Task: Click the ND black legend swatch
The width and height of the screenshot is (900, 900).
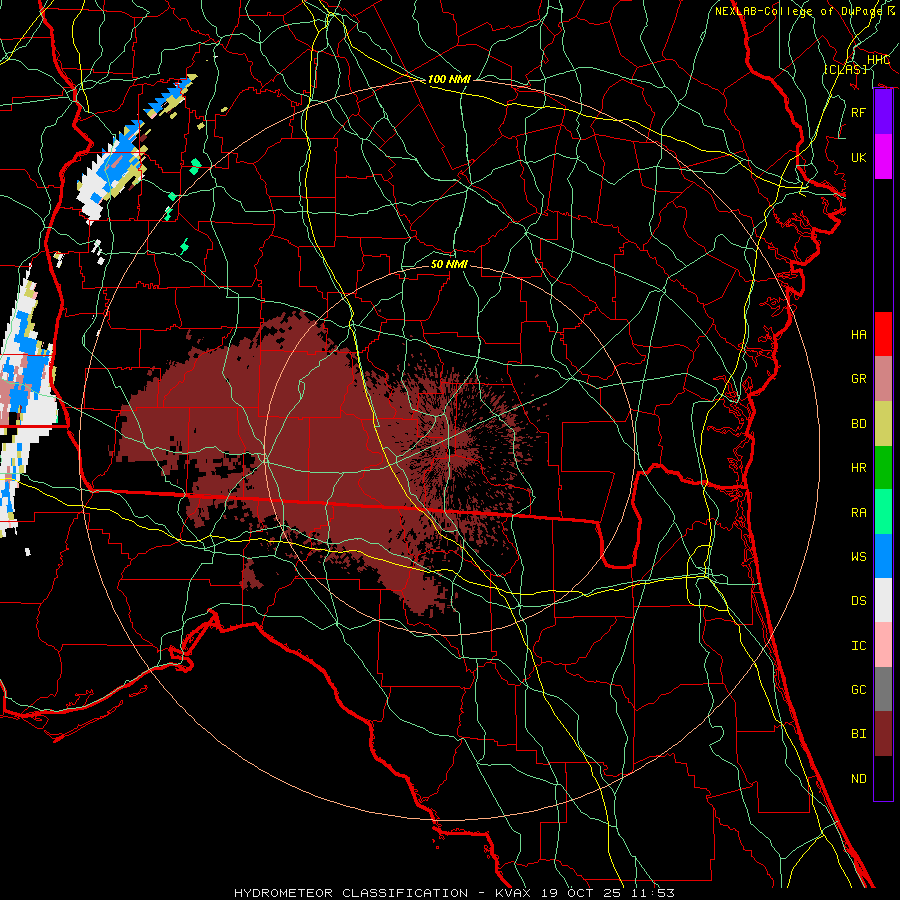Action: (883, 778)
